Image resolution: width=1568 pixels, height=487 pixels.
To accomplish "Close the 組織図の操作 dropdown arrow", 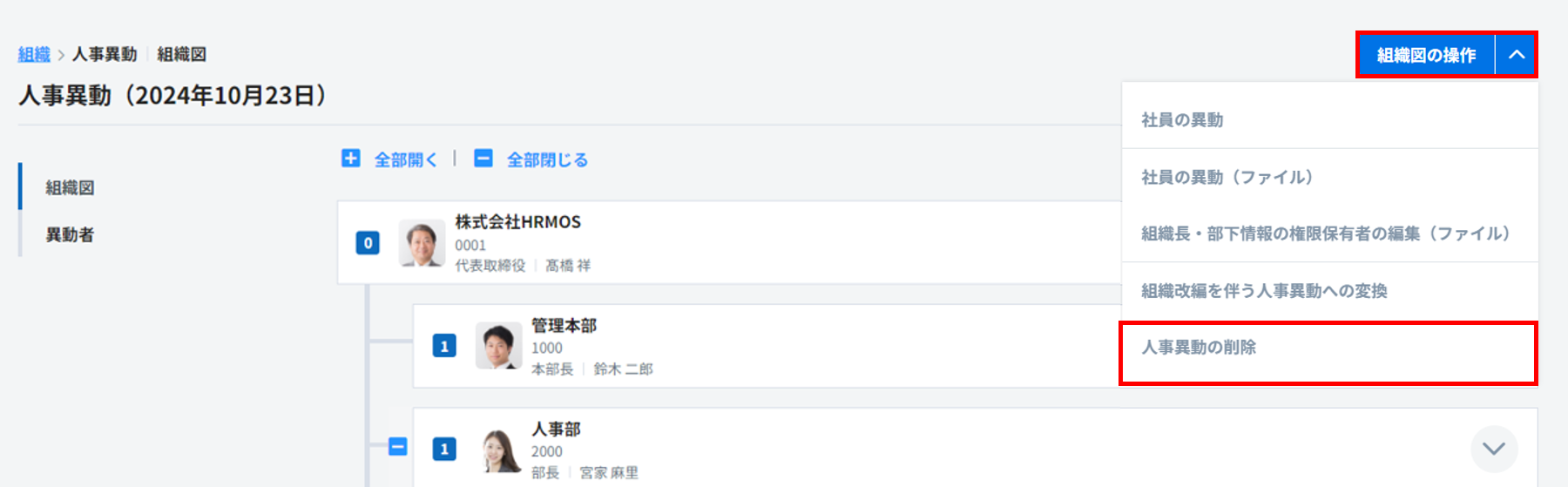I will [1516, 55].
